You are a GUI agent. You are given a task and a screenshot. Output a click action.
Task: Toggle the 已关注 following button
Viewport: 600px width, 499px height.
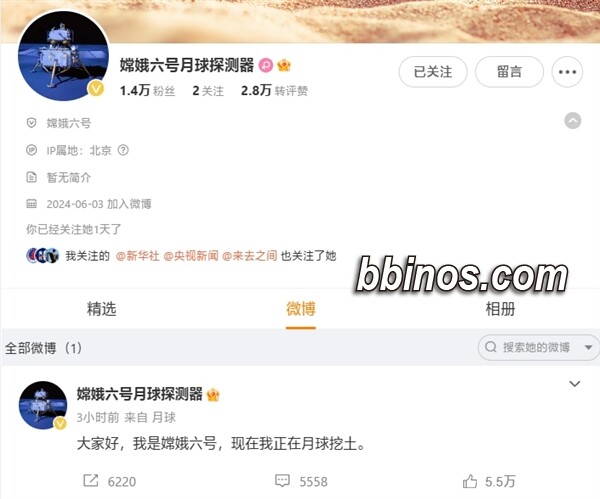pyautogui.click(x=433, y=72)
